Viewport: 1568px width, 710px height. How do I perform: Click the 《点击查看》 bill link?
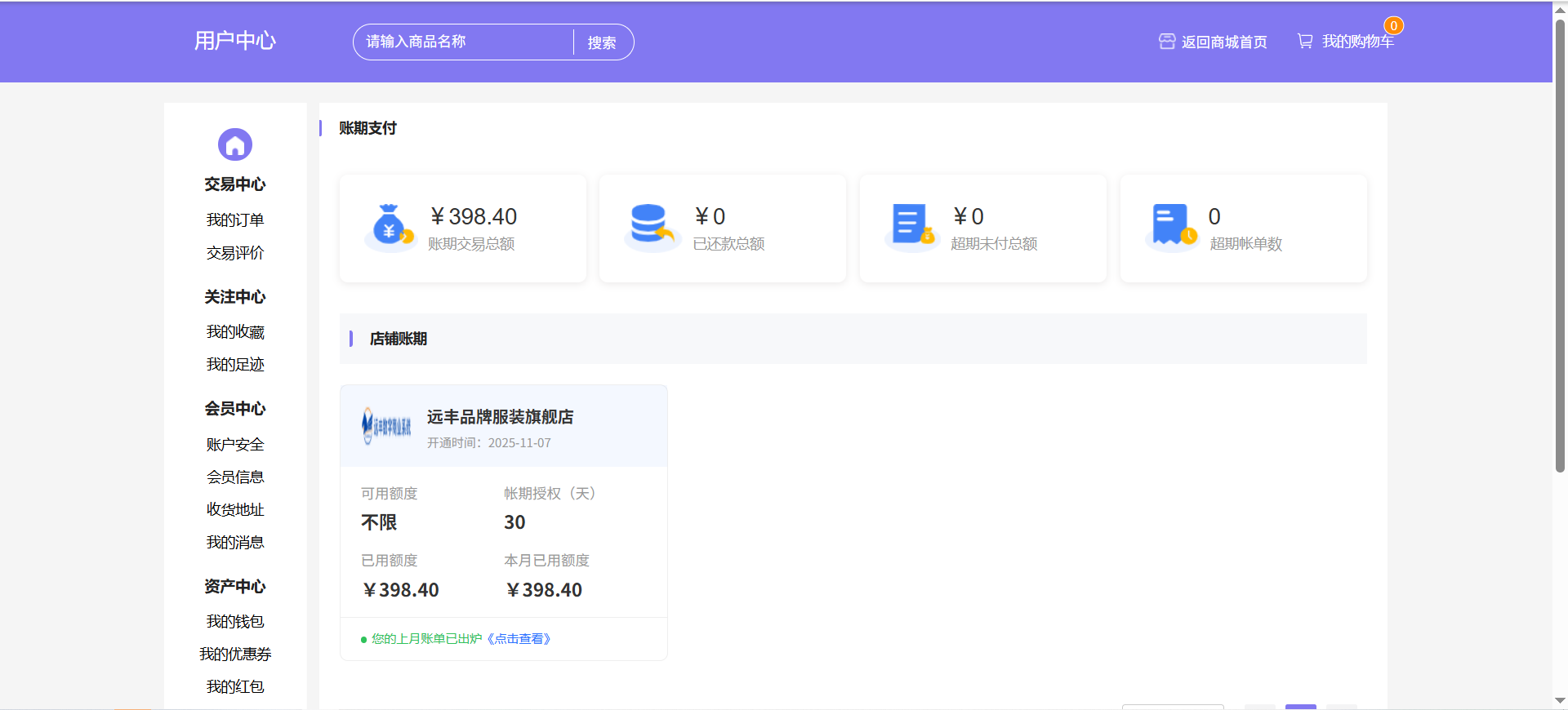[x=519, y=639]
